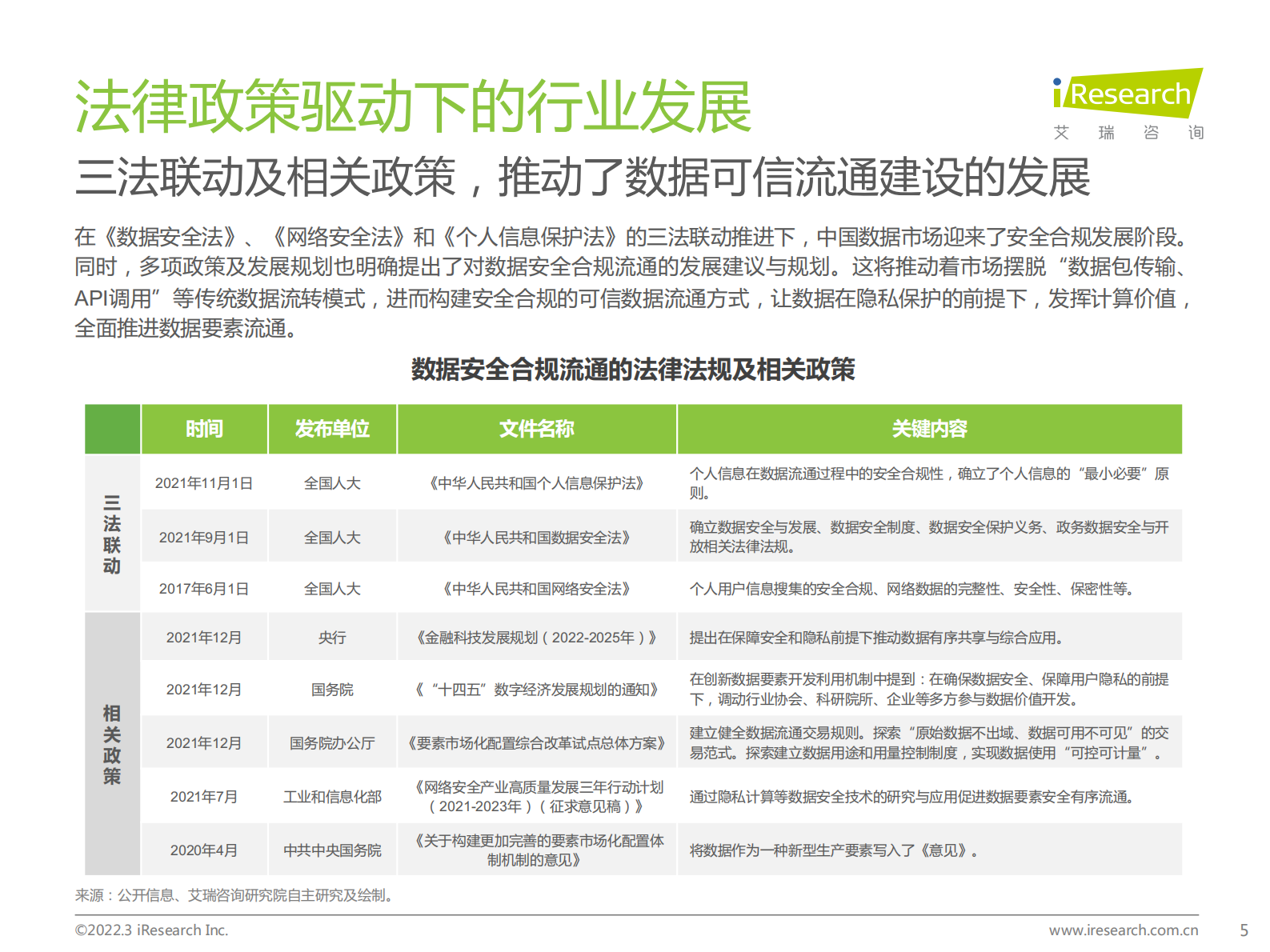Click the date cell 2020年4月
1270x952 pixels.
204,850
